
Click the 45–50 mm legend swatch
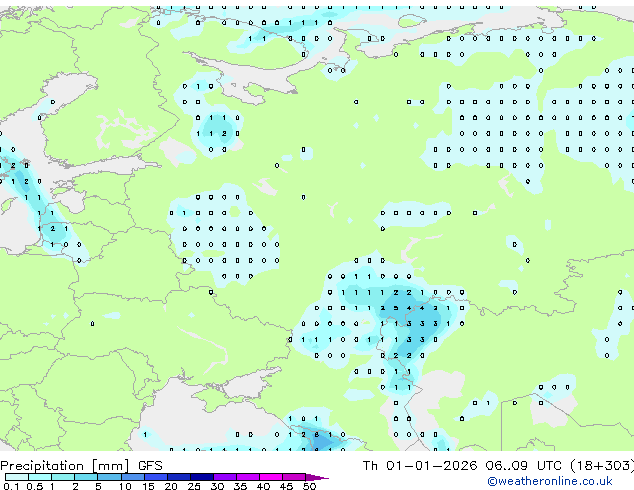tap(294, 477)
